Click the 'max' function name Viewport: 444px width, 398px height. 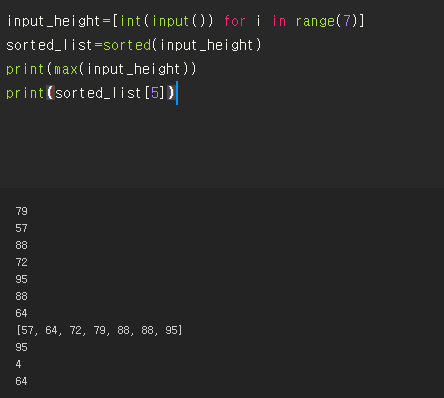(66, 69)
